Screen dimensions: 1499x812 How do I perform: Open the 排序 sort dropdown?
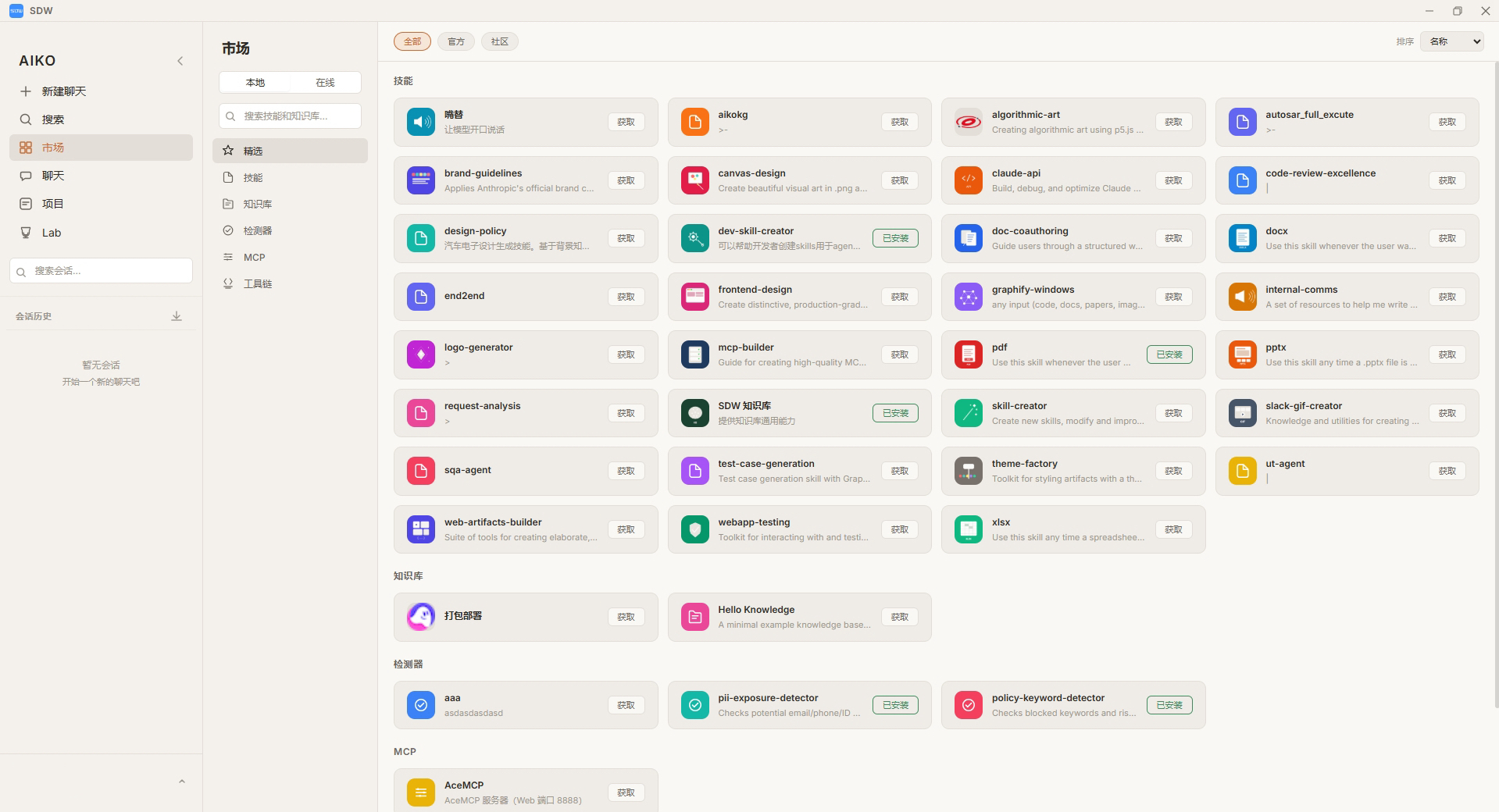coord(1451,41)
